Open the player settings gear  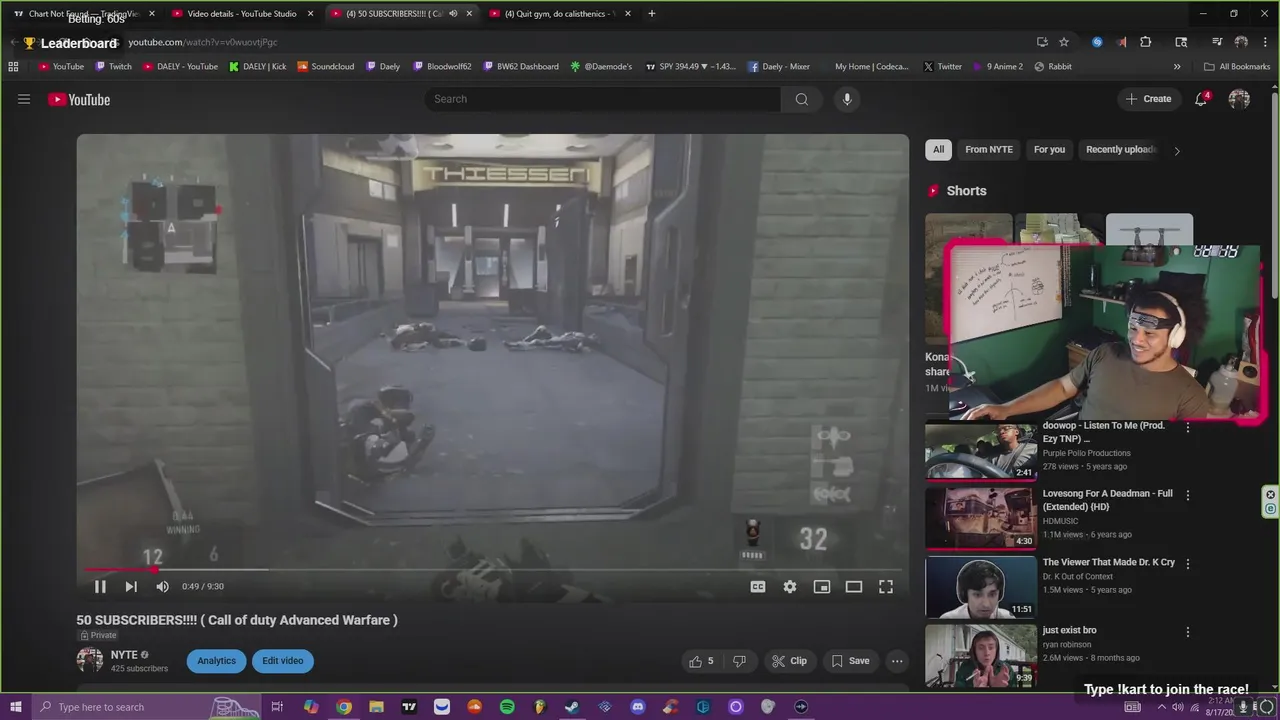point(790,587)
